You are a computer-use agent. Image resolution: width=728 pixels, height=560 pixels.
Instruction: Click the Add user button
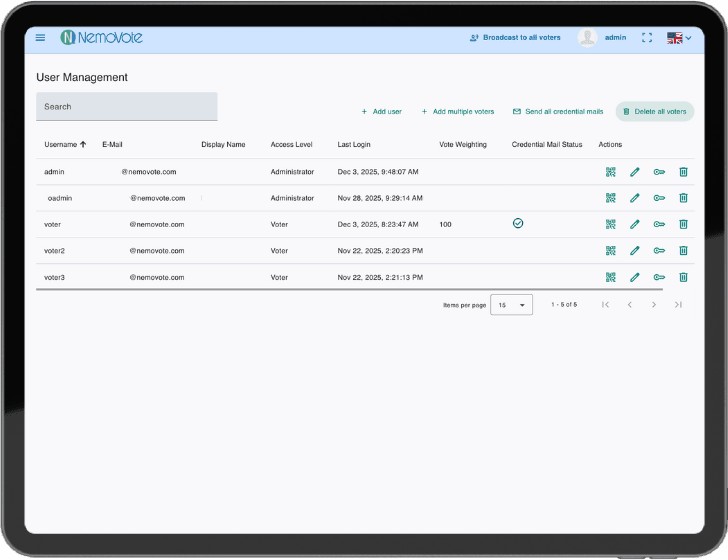381,112
